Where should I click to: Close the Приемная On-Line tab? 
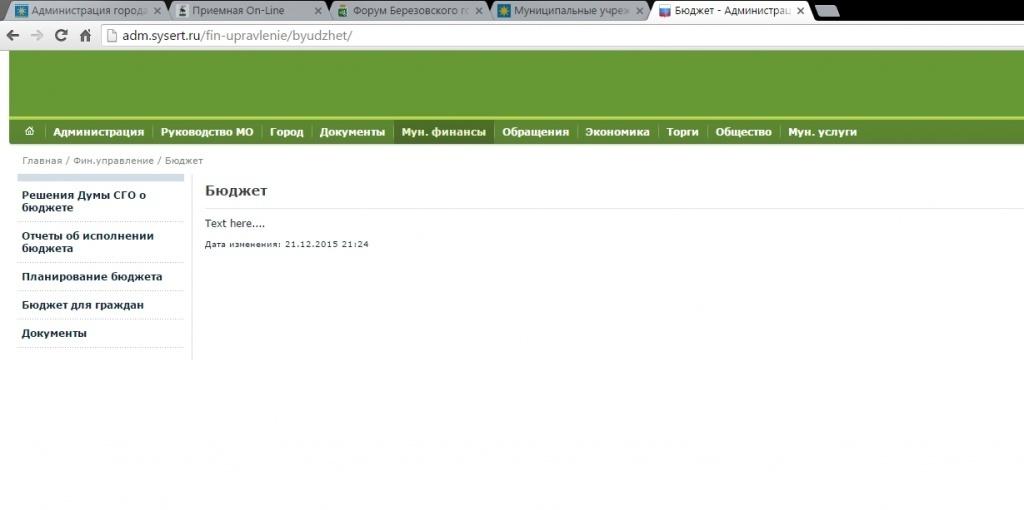pos(318,11)
